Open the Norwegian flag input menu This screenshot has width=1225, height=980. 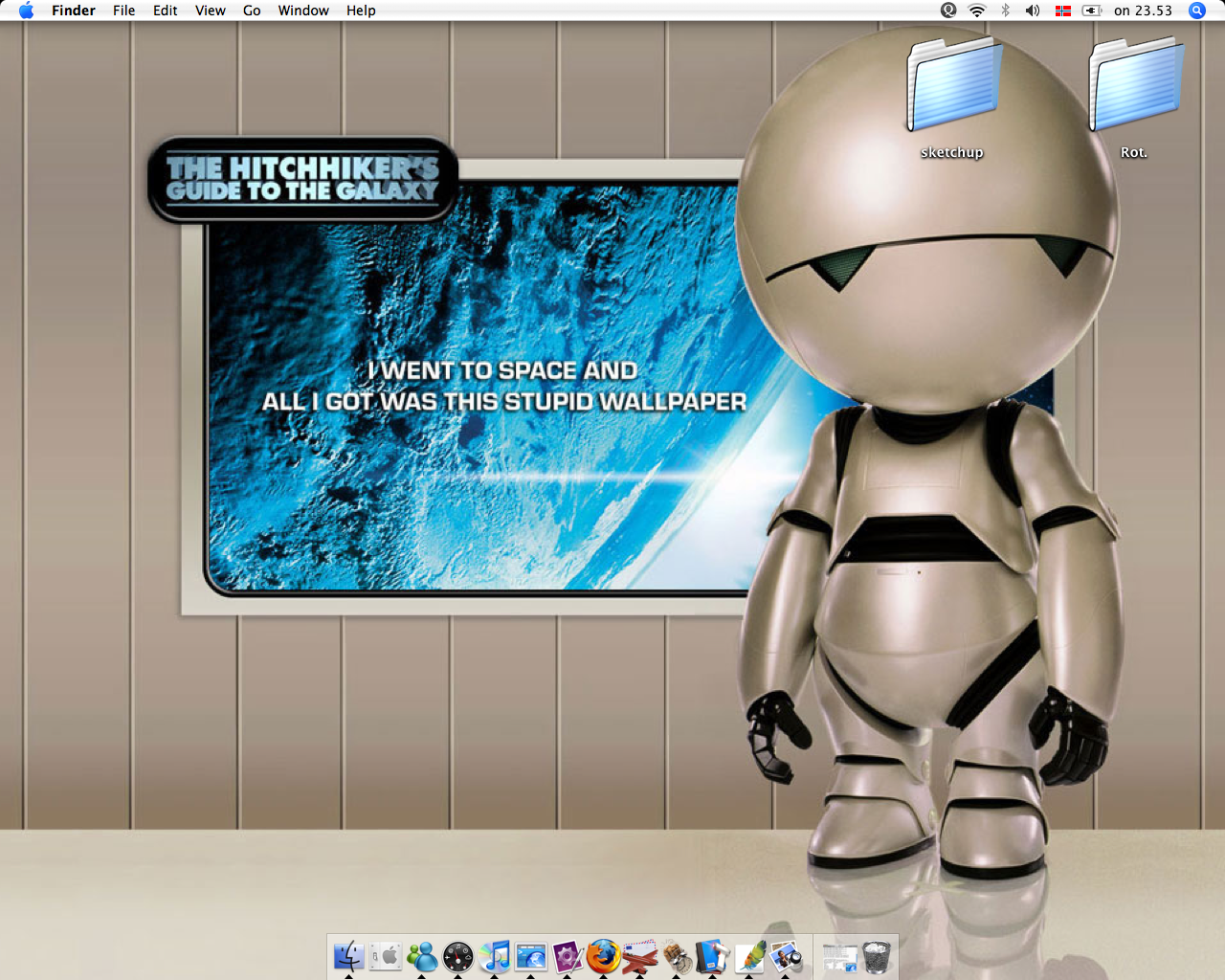(x=1062, y=11)
